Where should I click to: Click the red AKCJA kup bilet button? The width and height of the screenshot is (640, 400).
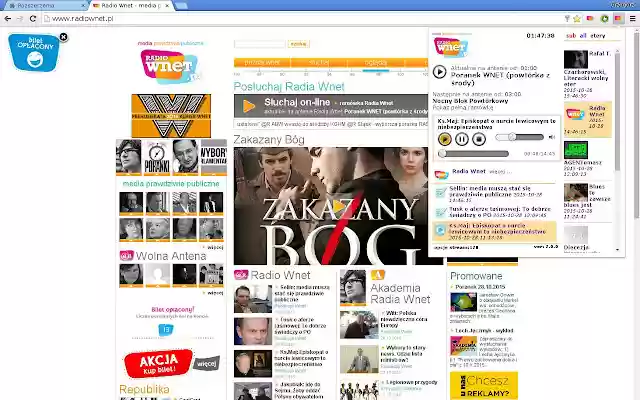pos(158,363)
